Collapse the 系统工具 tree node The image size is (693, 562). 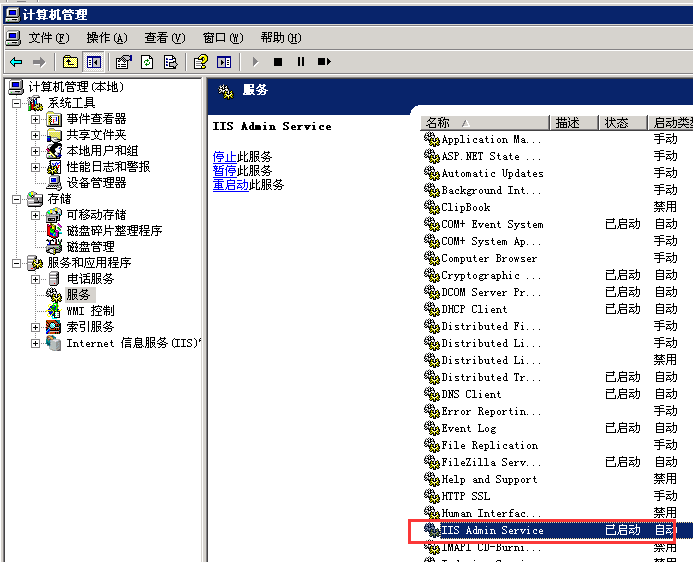tap(17, 103)
